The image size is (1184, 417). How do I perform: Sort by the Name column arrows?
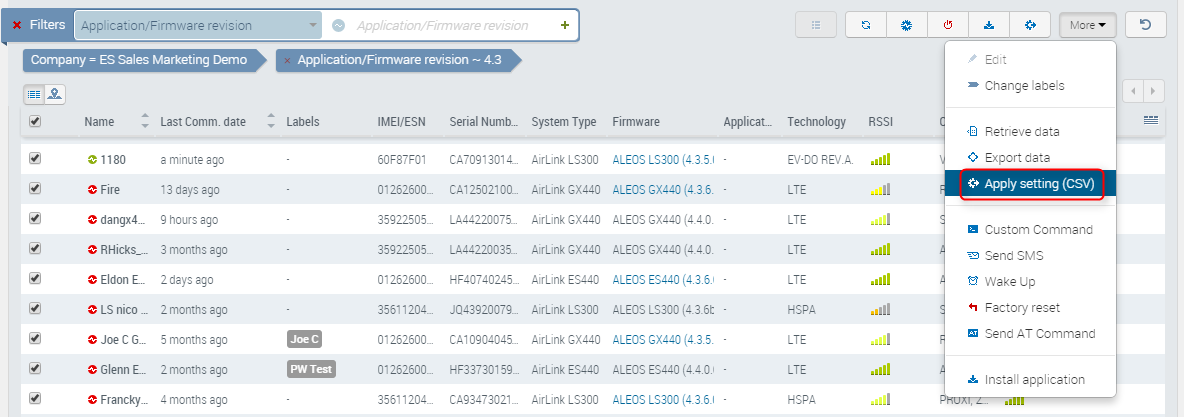pos(144,122)
